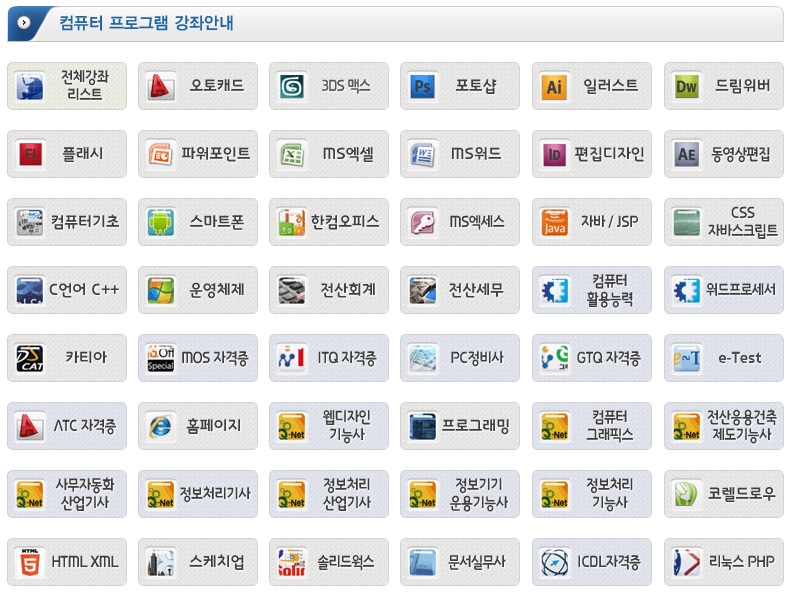Click the Excel icon beside MS엑셀
The height and width of the screenshot is (593, 790).
point(292,154)
